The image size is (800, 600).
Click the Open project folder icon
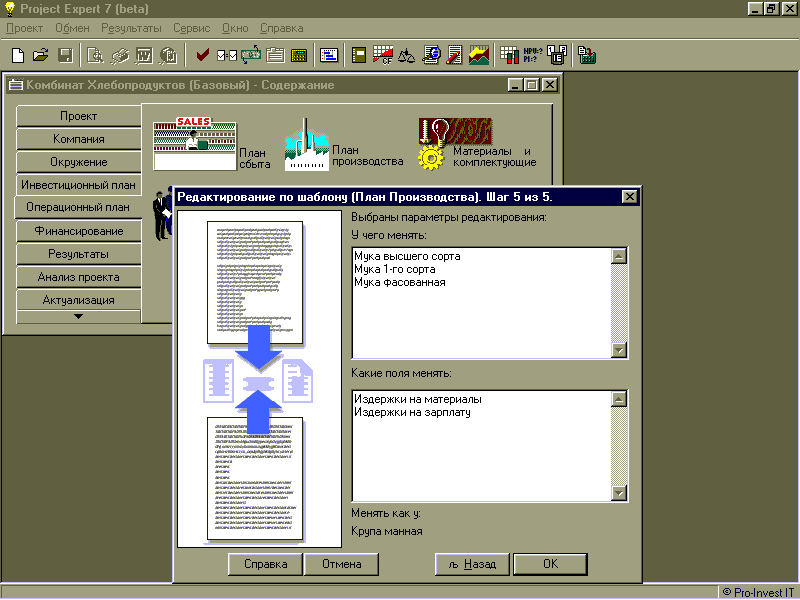(41, 55)
